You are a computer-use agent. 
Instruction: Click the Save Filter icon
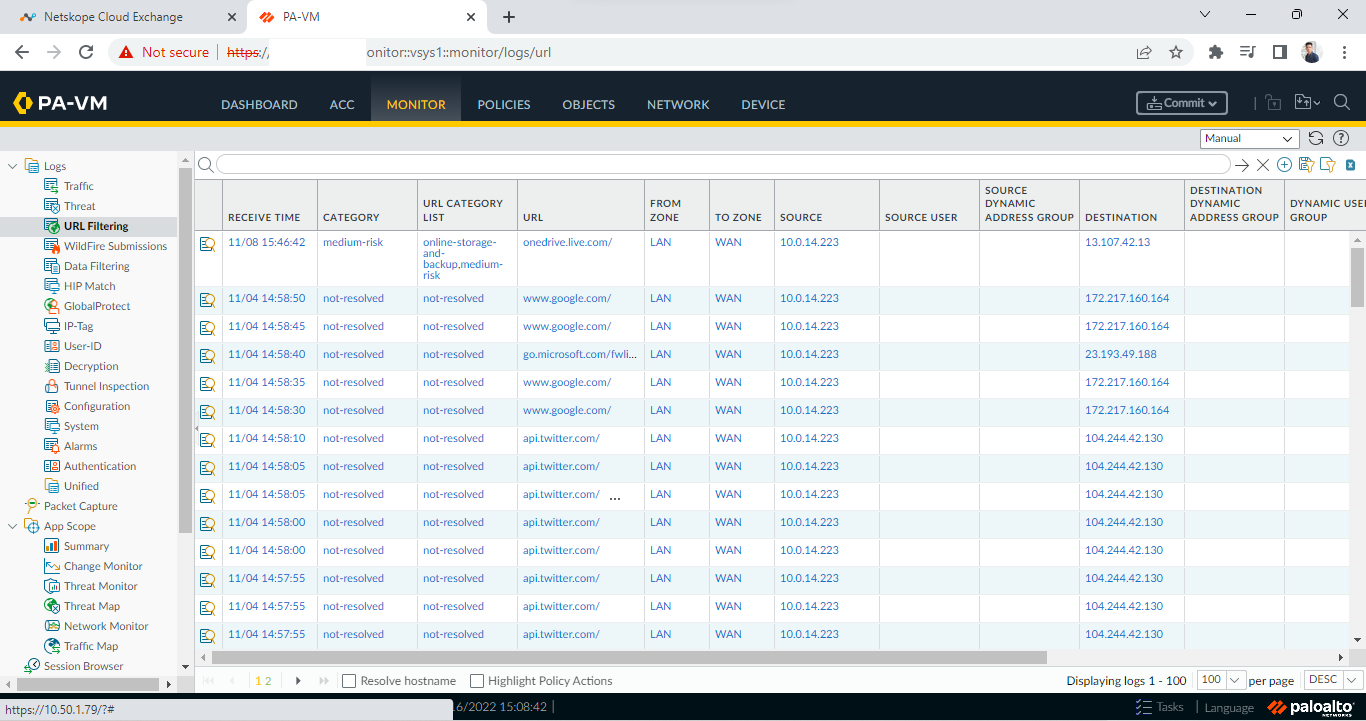(1306, 165)
